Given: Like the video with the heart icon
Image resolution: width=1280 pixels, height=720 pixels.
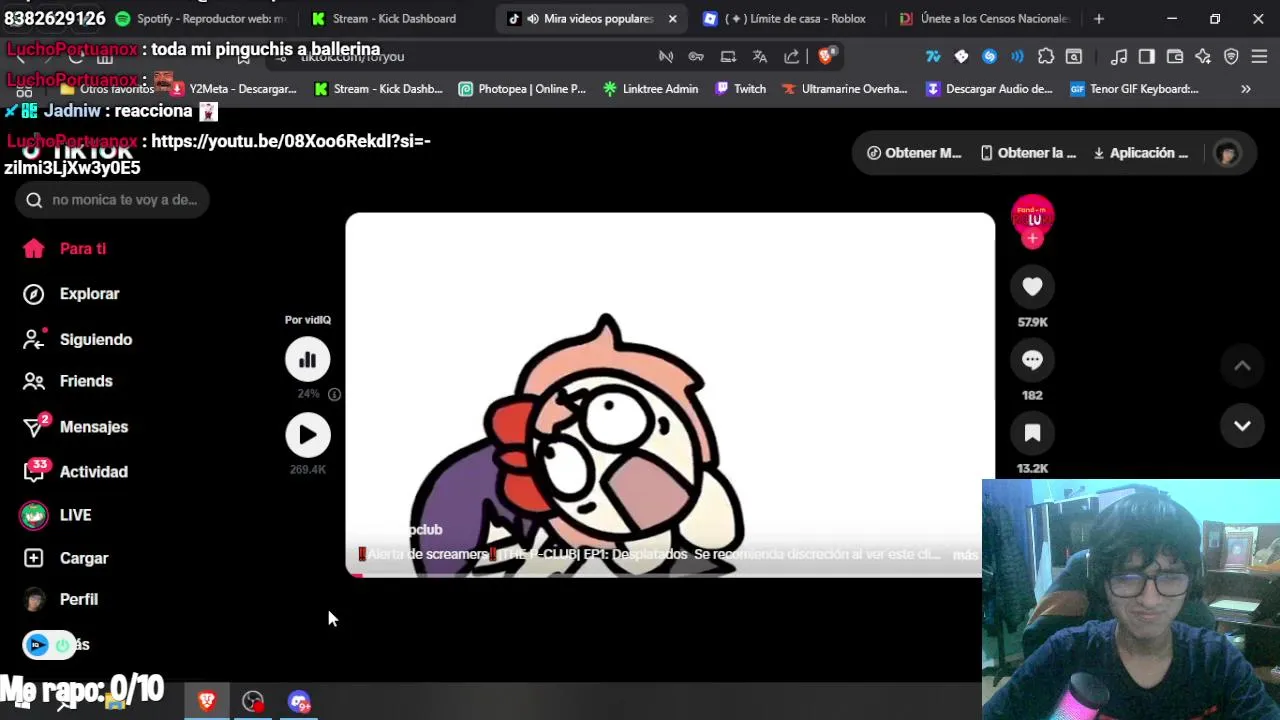Looking at the screenshot, I should [x=1032, y=287].
